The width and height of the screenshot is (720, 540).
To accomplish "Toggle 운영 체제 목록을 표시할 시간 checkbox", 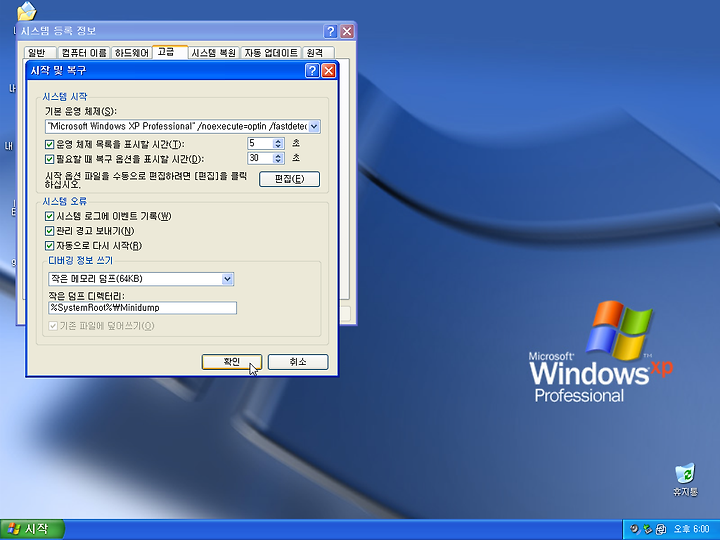I will tap(50, 144).
